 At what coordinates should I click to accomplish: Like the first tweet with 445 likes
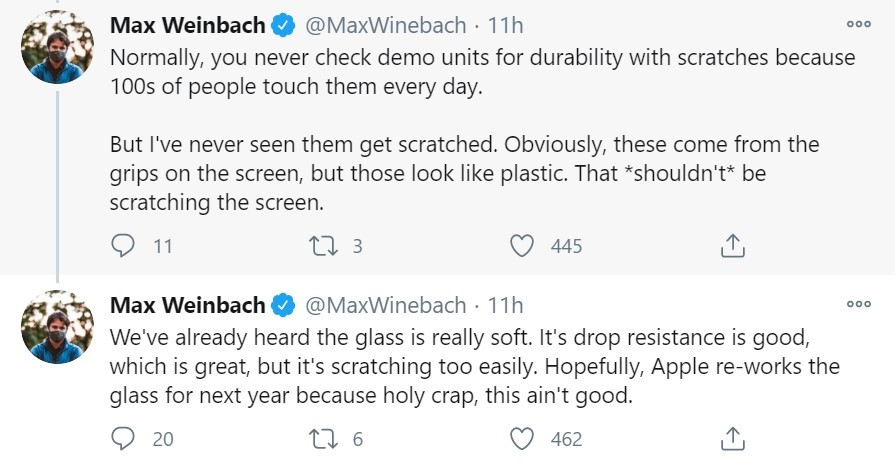pos(523,245)
